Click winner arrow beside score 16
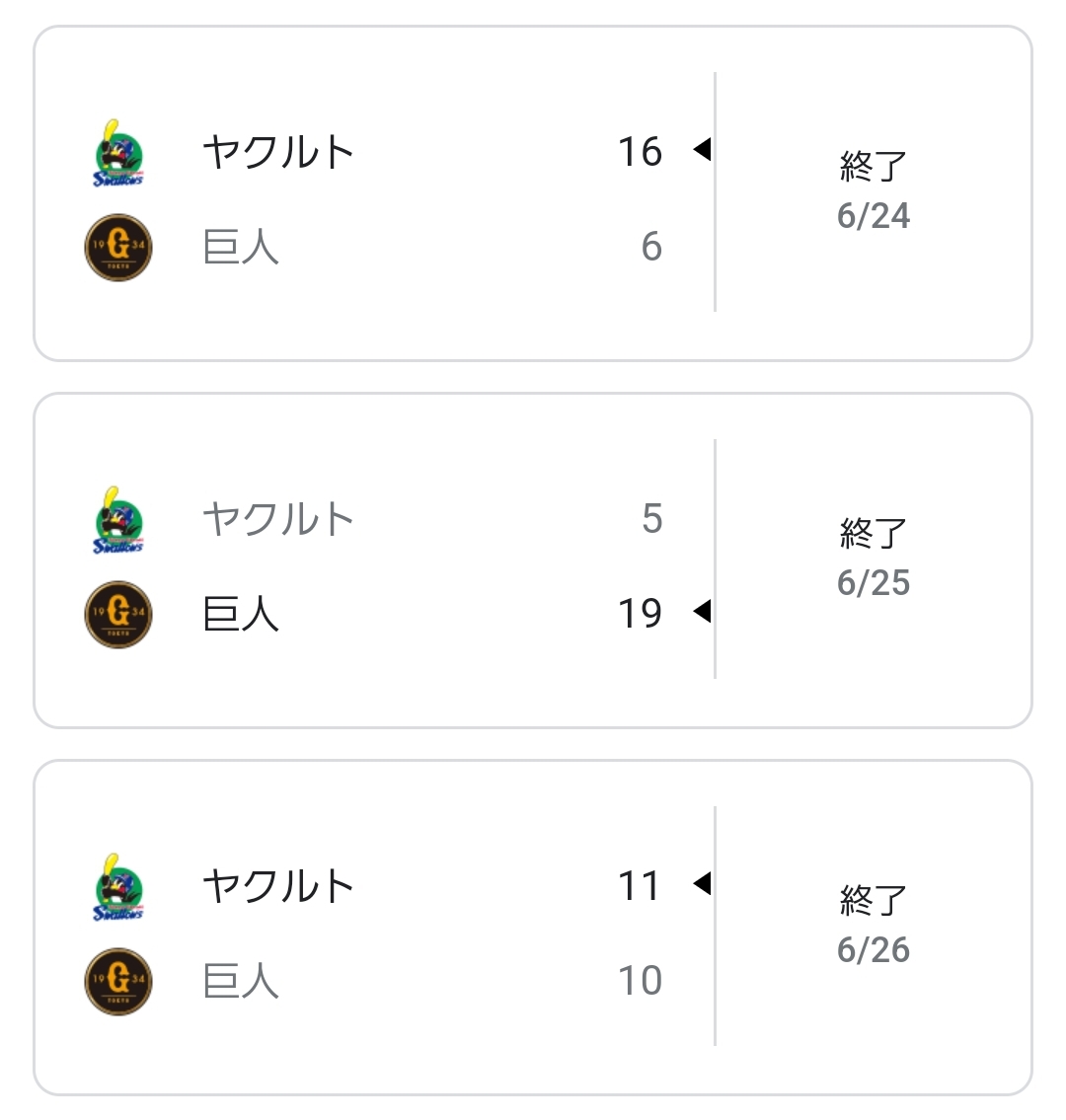 [x=702, y=150]
